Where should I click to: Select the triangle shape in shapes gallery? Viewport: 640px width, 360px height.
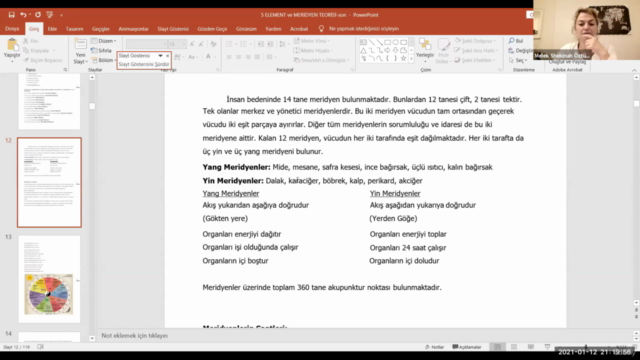363,50
